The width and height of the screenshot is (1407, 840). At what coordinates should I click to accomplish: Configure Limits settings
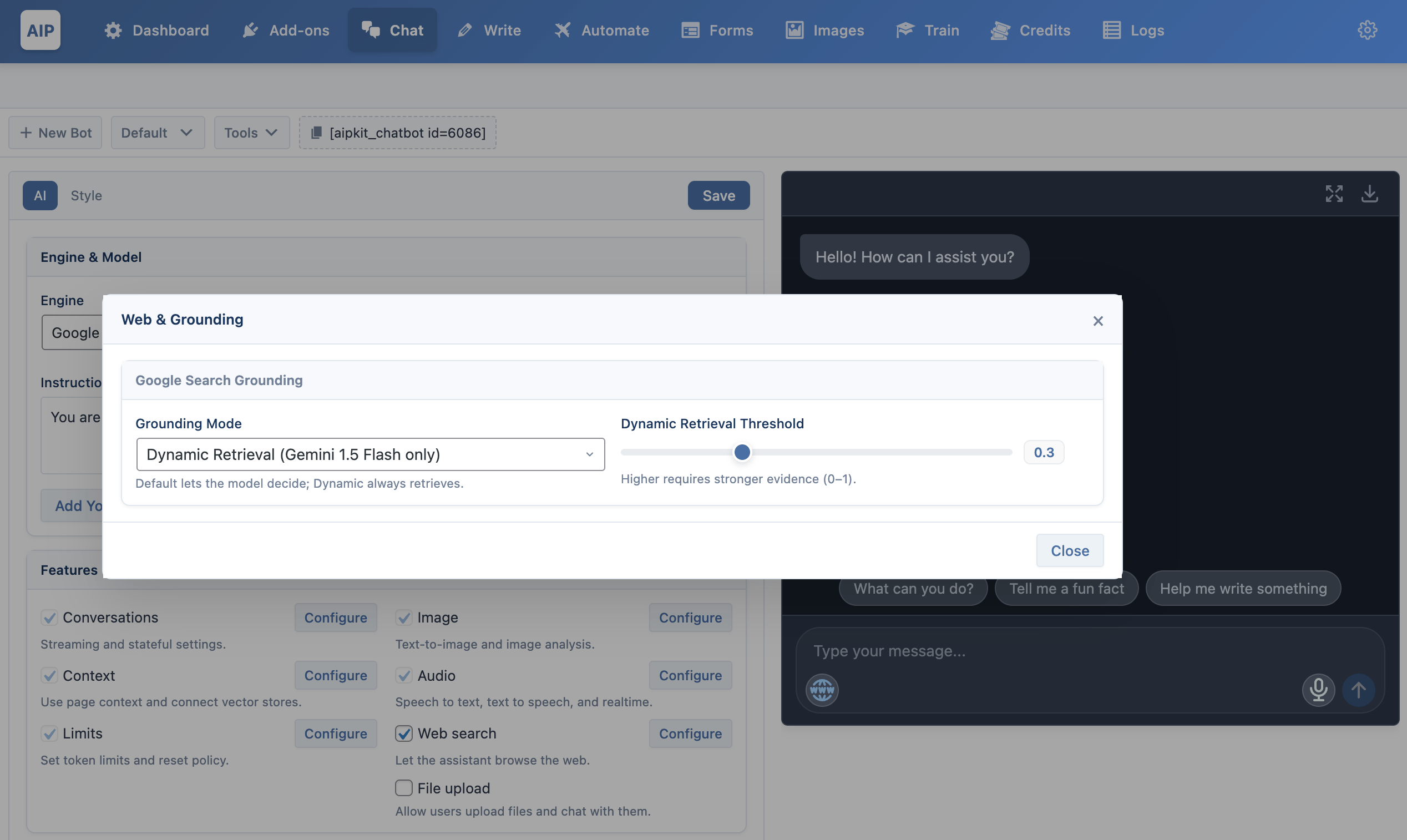336,733
